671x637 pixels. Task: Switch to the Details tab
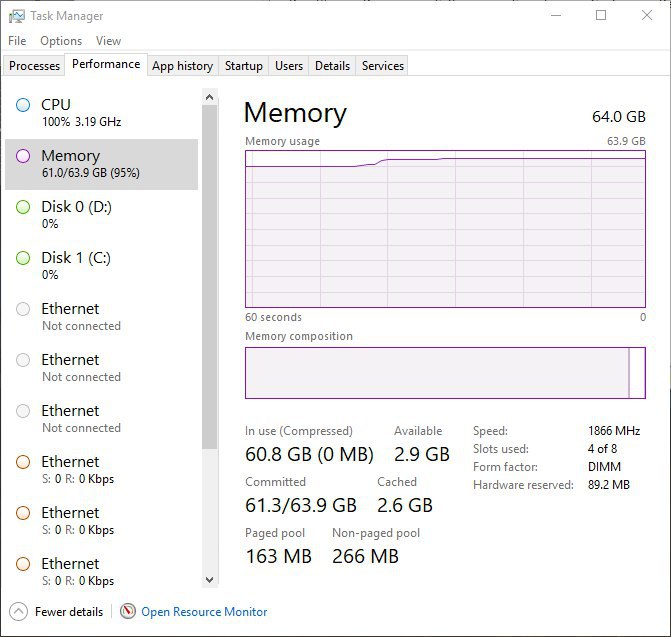pyautogui.click(x=333, y=66)
